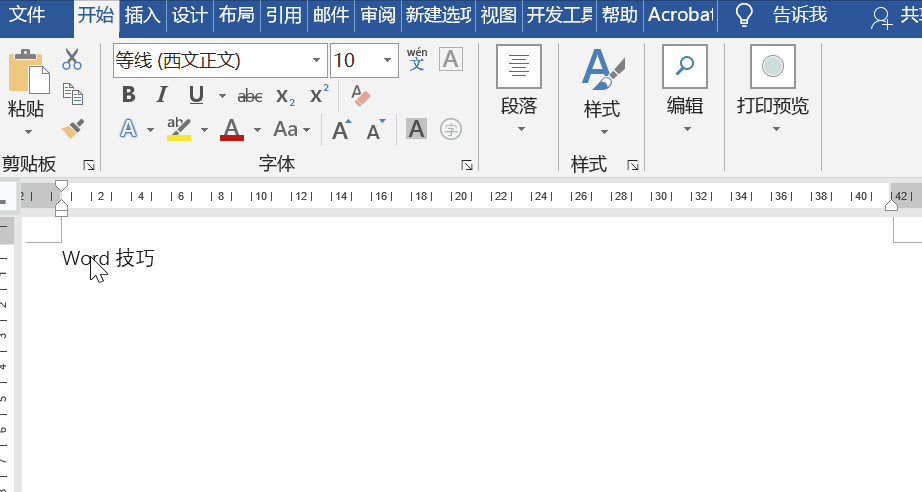922x492 pixels.
Task: Toggle character shading A icon
Action: [416, 129]
